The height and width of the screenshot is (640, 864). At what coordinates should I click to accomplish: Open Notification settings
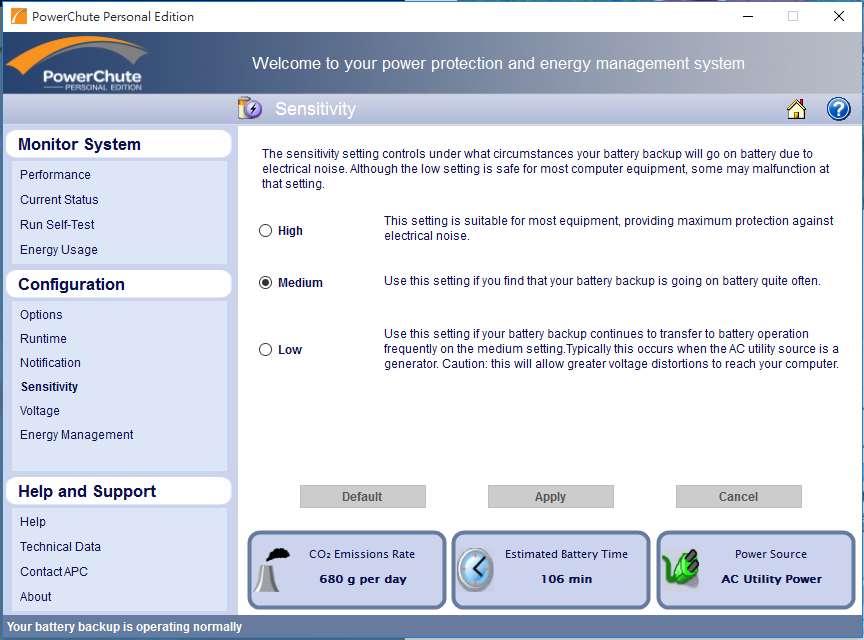[x=50, y=363]
